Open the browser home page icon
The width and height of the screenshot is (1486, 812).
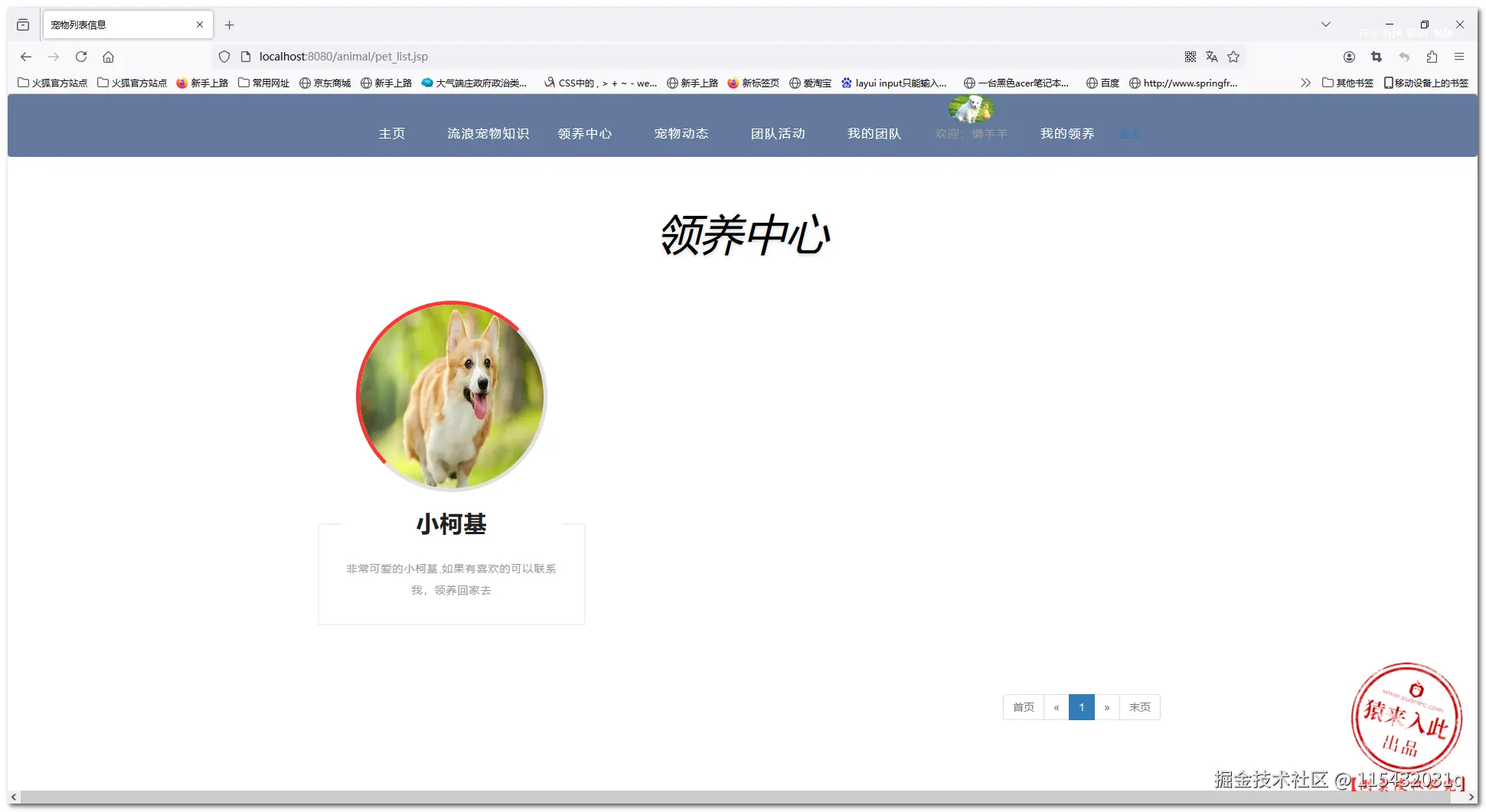point(108,57)
